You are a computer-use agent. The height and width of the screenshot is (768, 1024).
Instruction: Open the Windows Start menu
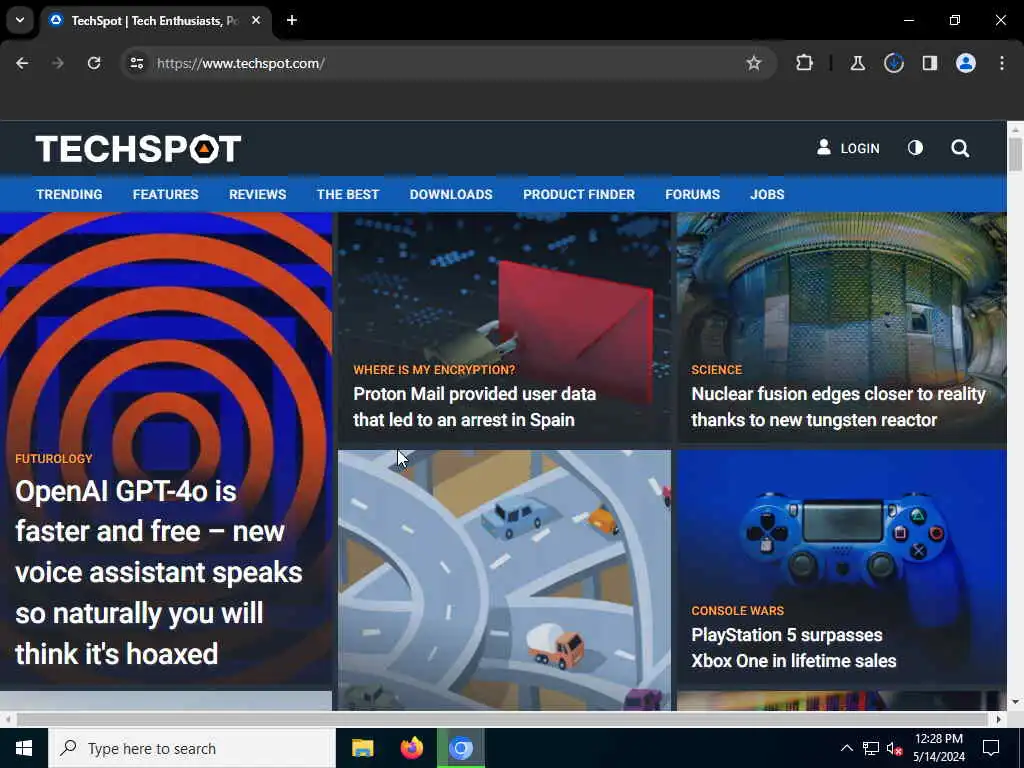pos(24,748)
